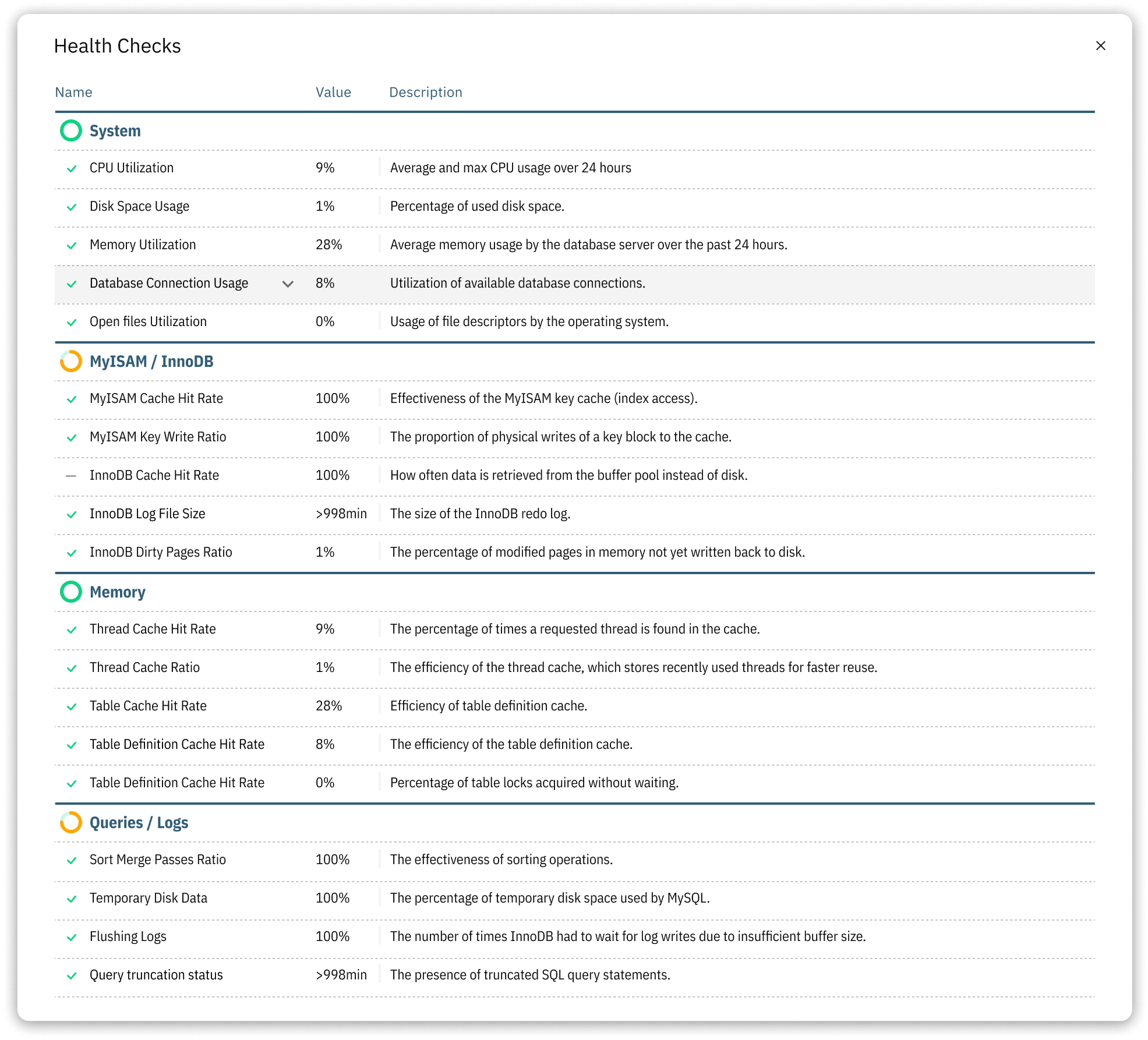This screenshot has width=1148, height=1040.
Task: Close the Health Checks dialog
Action: (1100, 45)
